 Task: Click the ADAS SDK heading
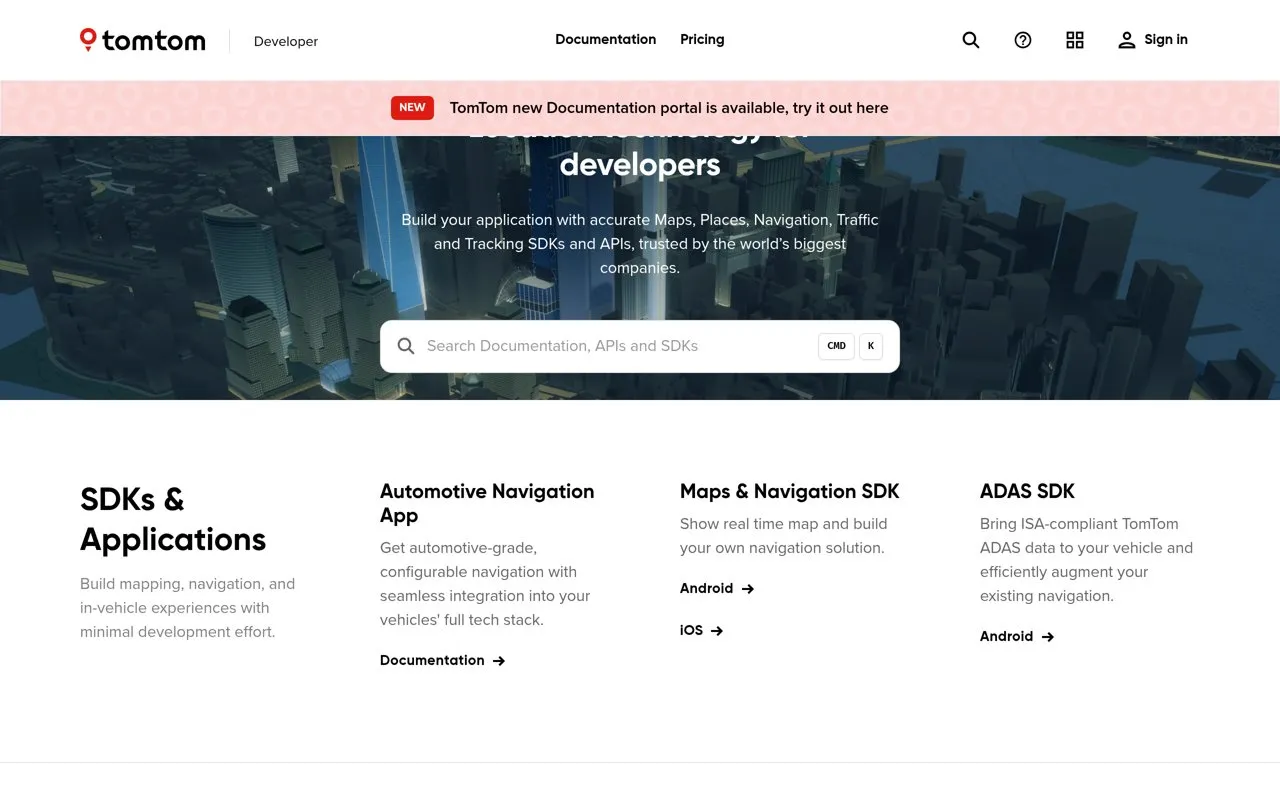point(1027,491)
